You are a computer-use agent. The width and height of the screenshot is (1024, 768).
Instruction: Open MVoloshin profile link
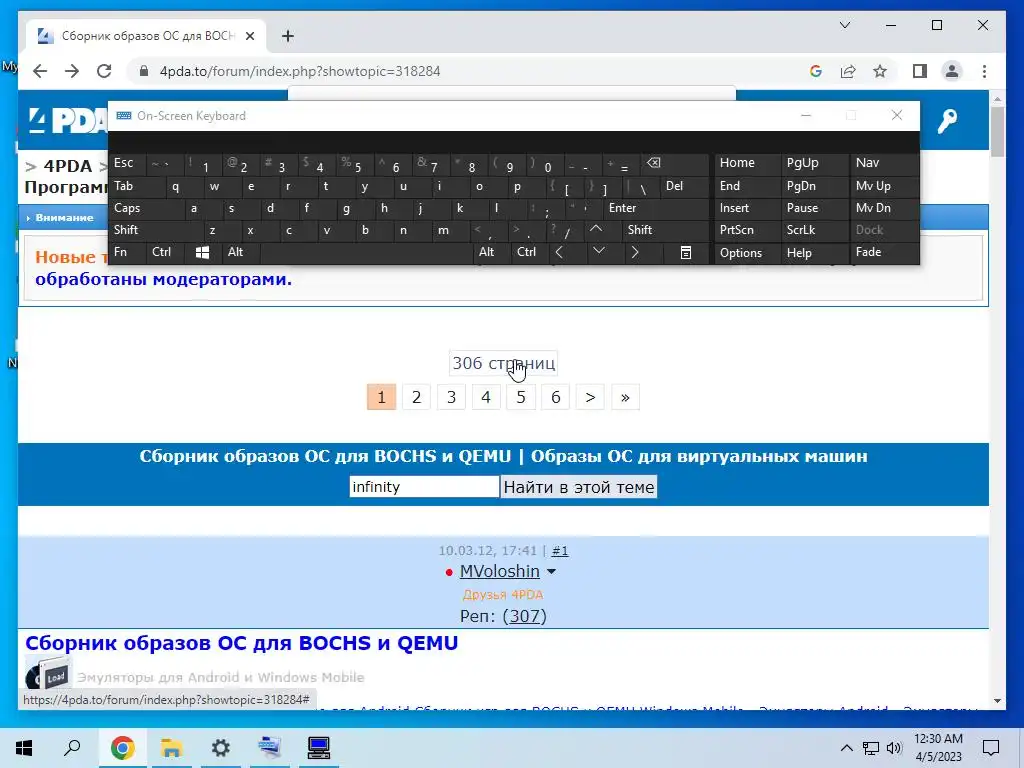click(500, 571)
